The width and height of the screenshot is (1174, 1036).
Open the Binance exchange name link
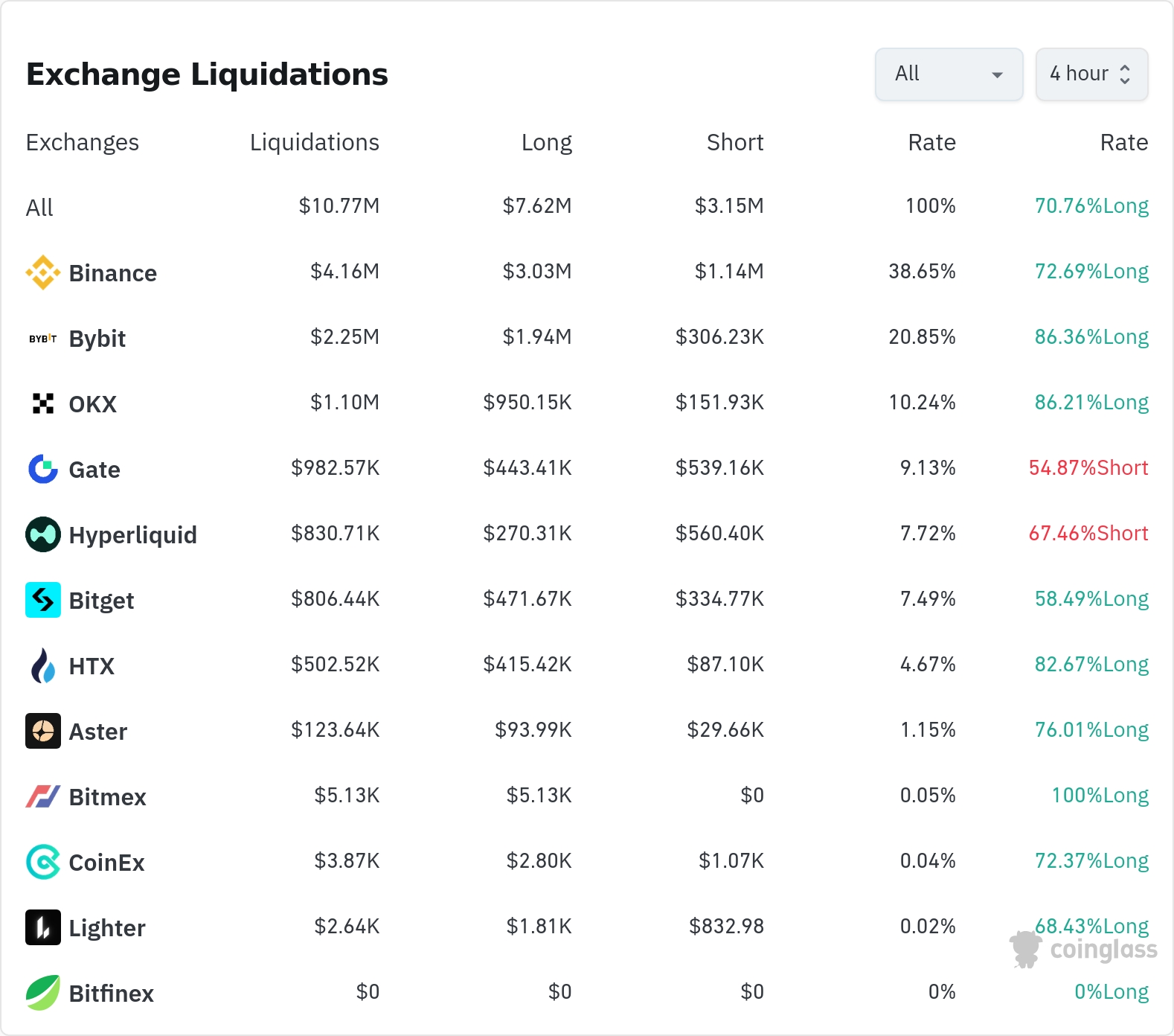point(112,273)
